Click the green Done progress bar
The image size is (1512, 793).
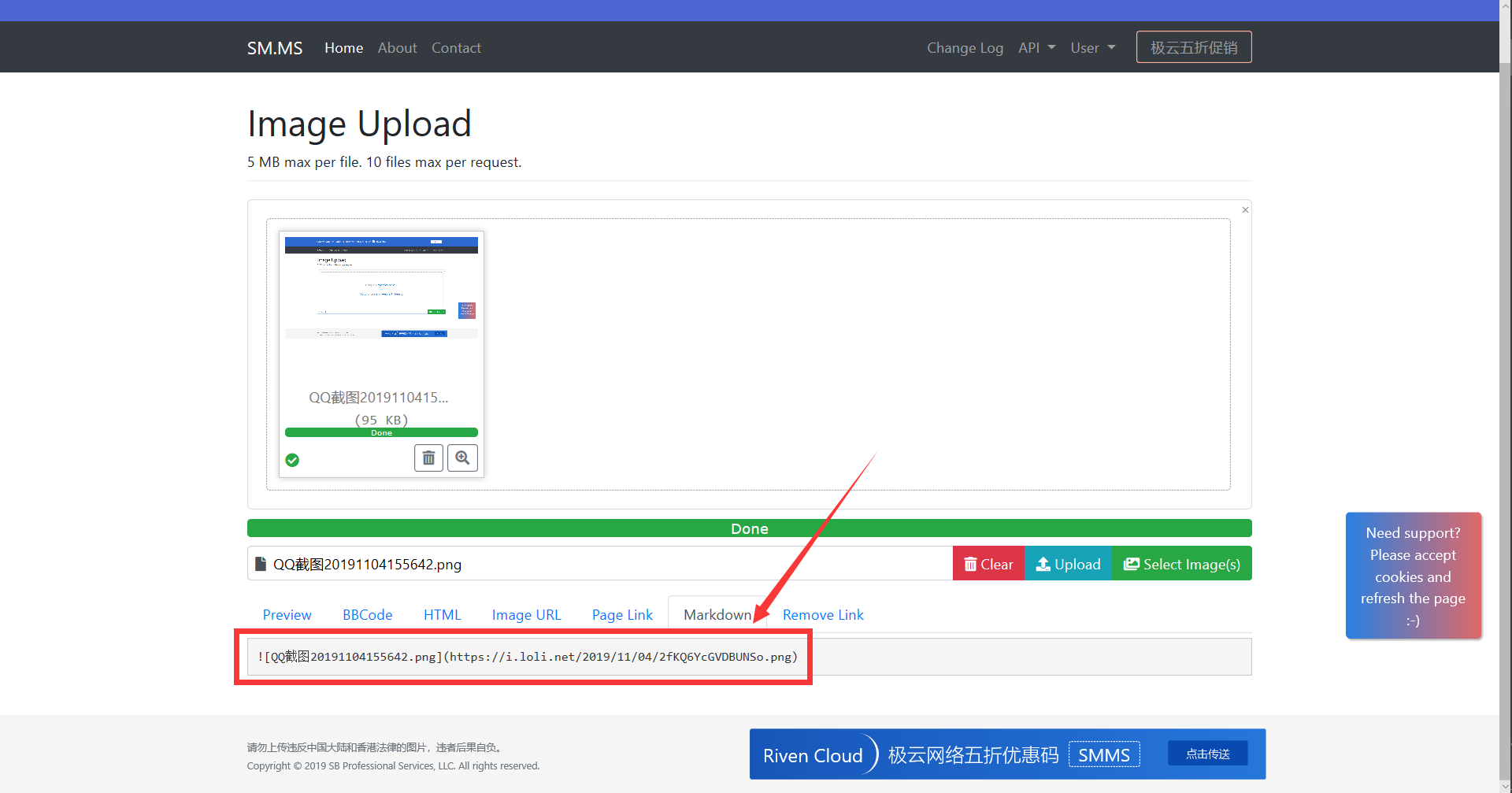tap(749, 528)
